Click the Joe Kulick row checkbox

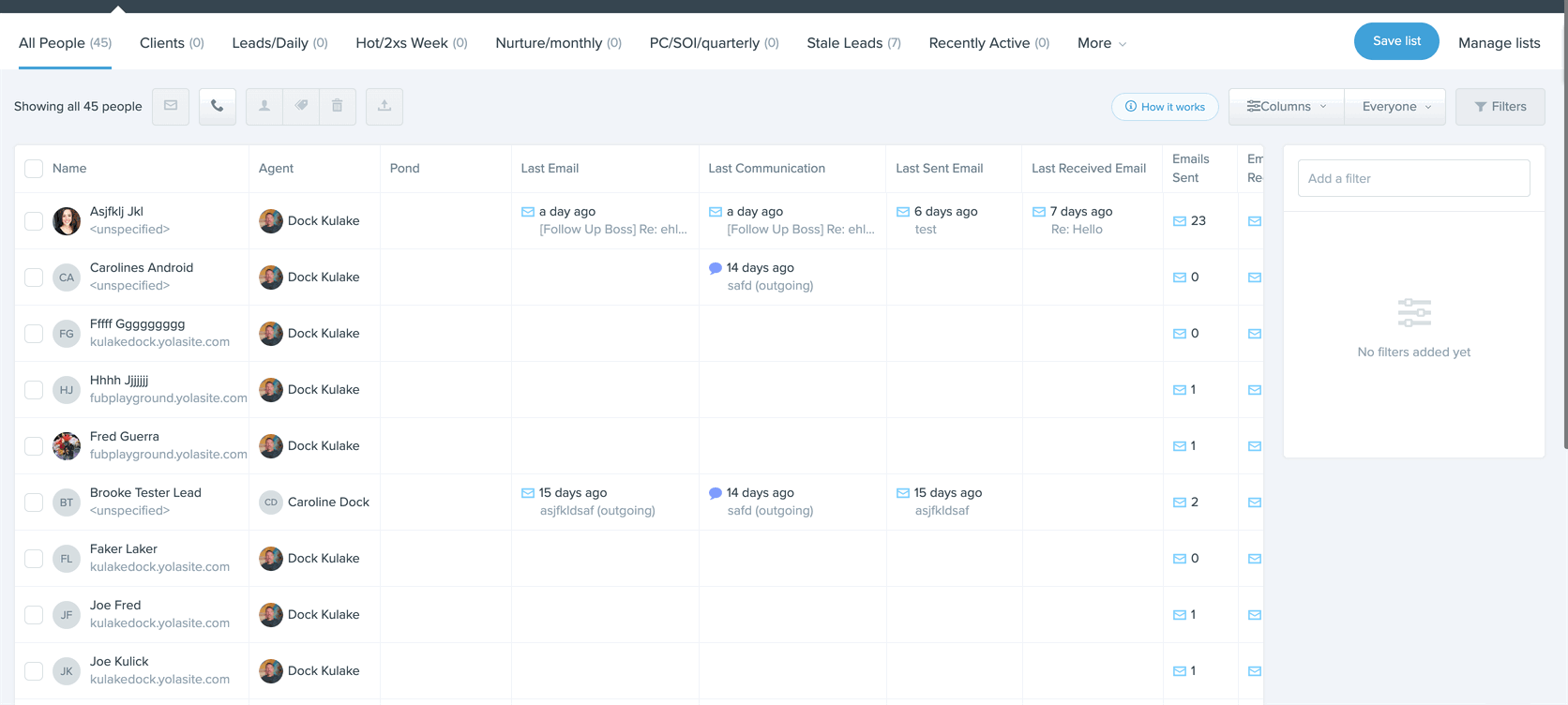point(34,671)
